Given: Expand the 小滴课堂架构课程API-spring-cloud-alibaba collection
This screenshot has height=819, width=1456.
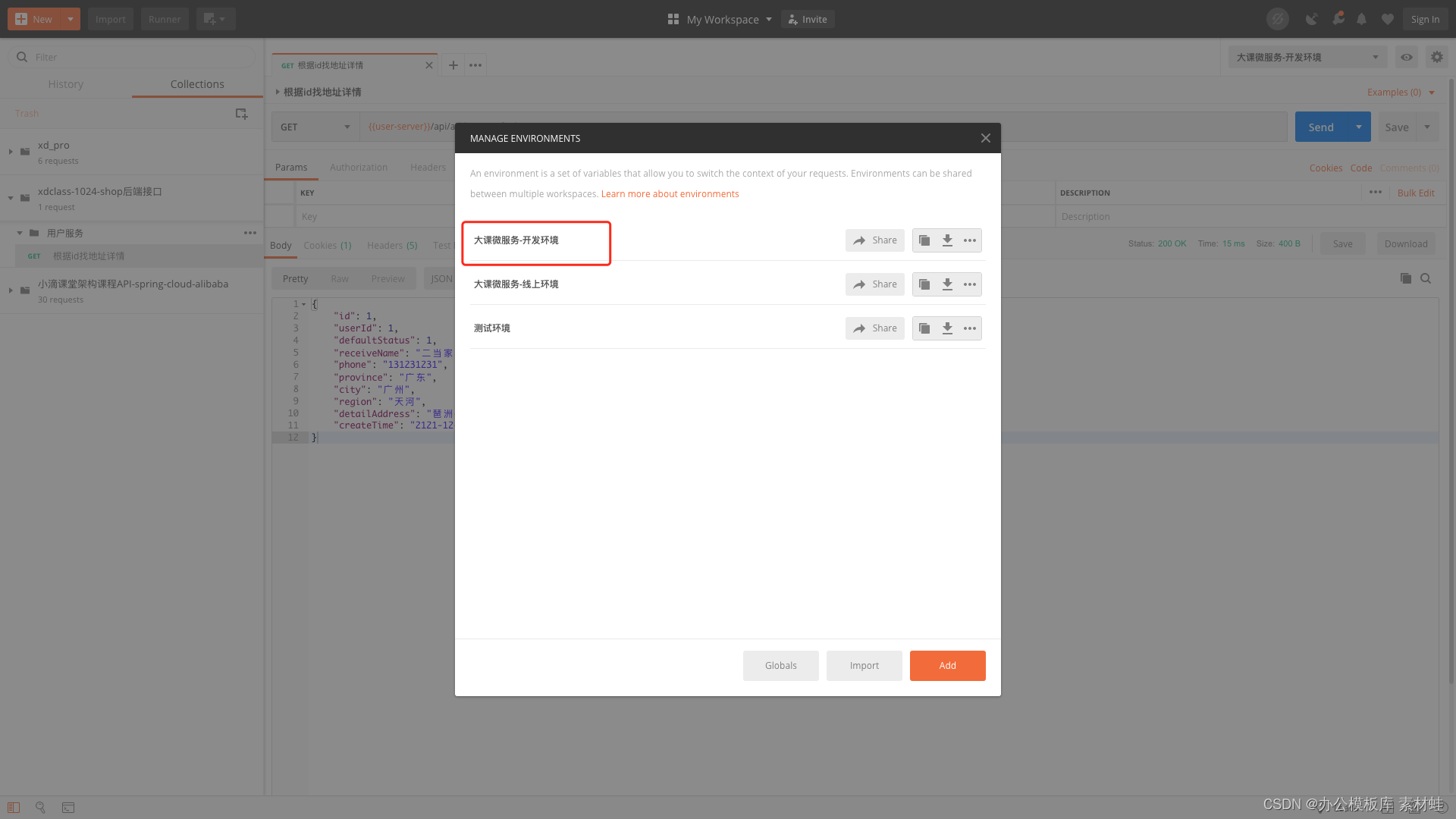Looking at the screenshot, I should [11, 290].
